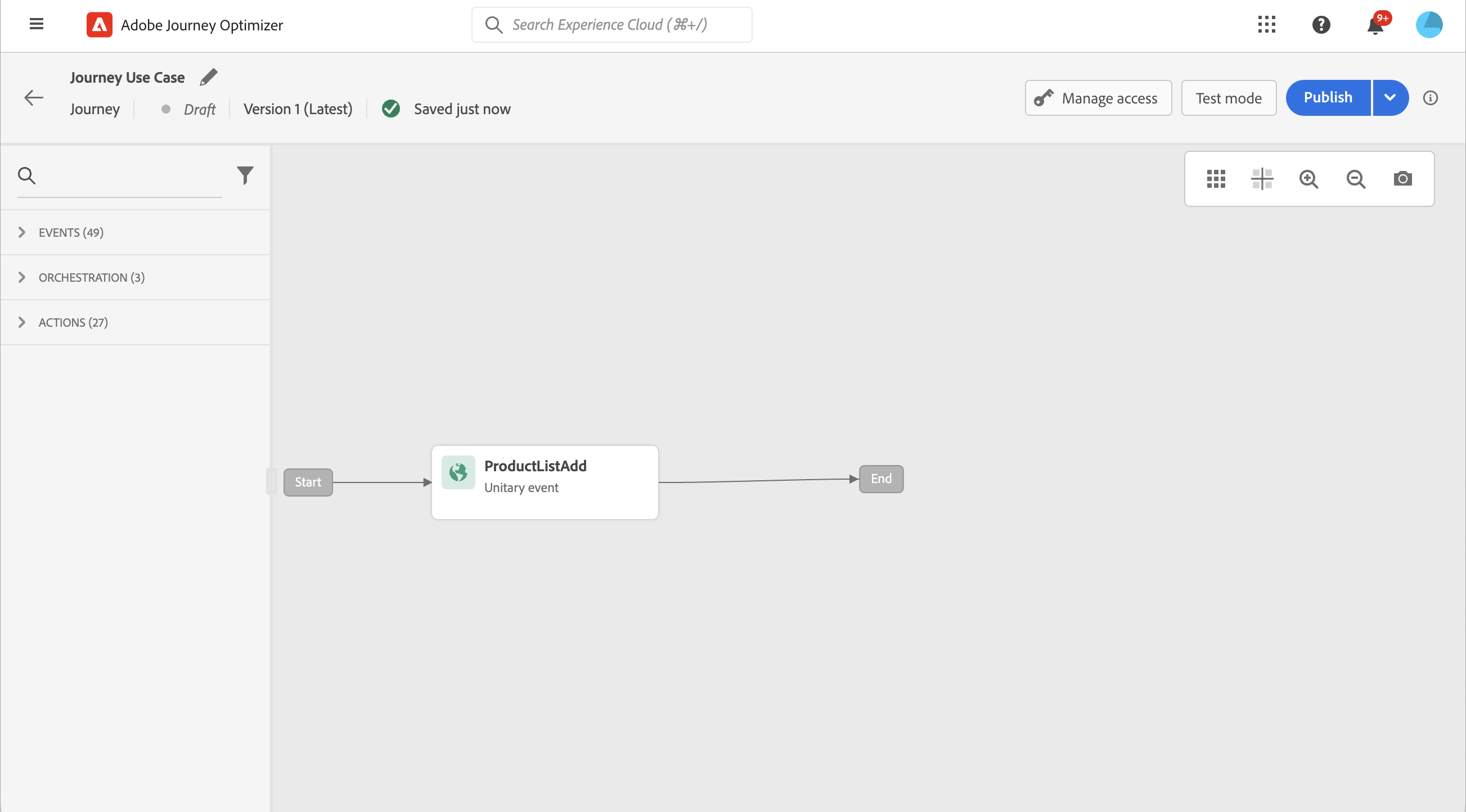Go back using the left arrow

34,98
